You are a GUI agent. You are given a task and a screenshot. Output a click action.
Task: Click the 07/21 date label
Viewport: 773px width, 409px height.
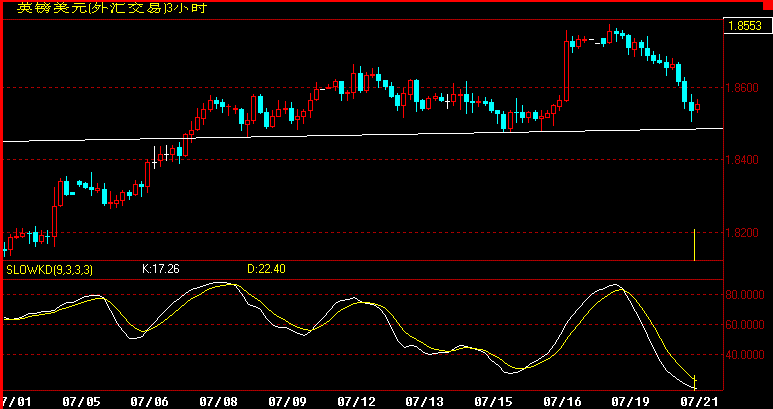(698, 402)
